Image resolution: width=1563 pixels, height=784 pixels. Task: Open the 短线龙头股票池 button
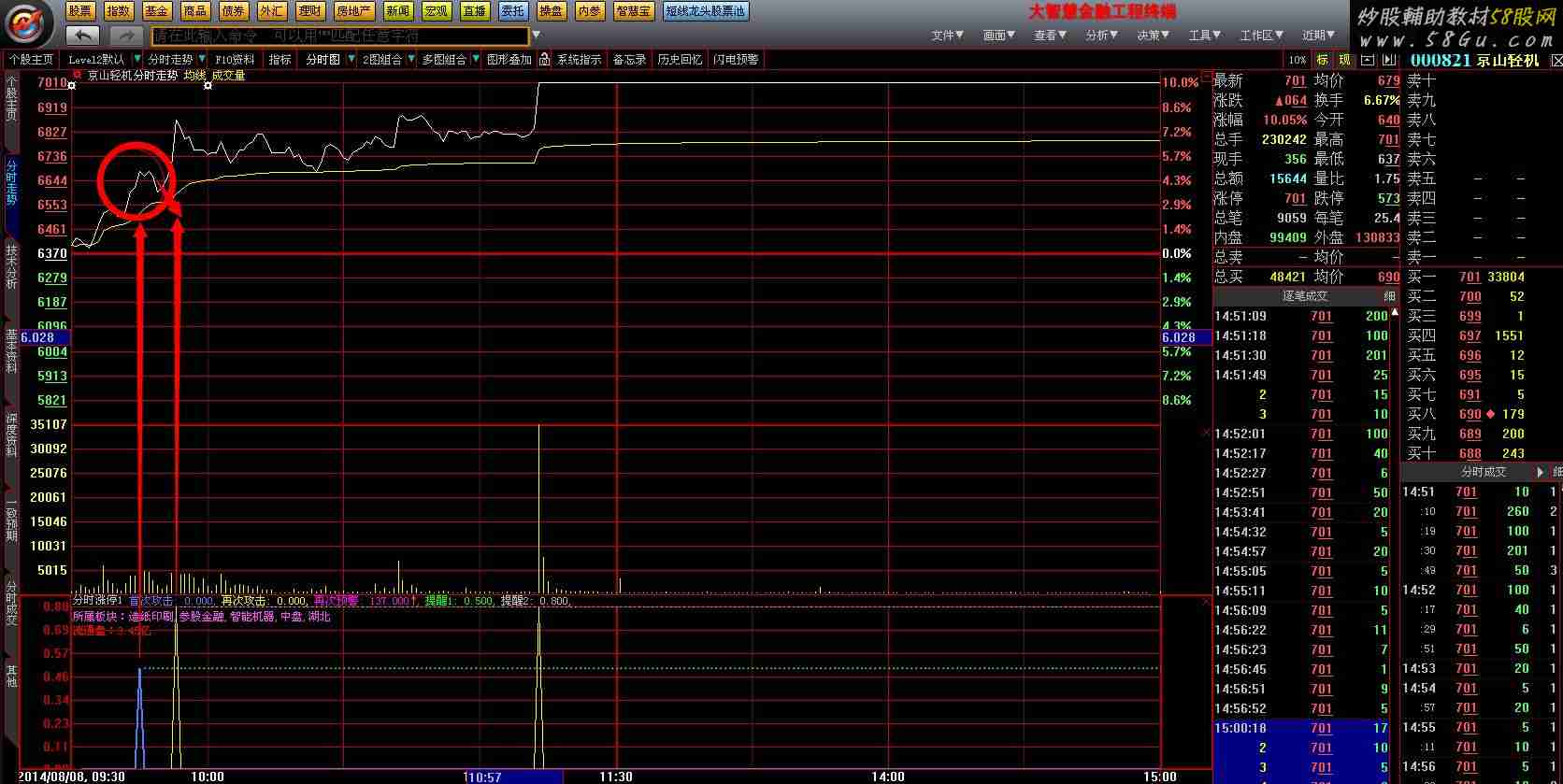click(706, 11)
